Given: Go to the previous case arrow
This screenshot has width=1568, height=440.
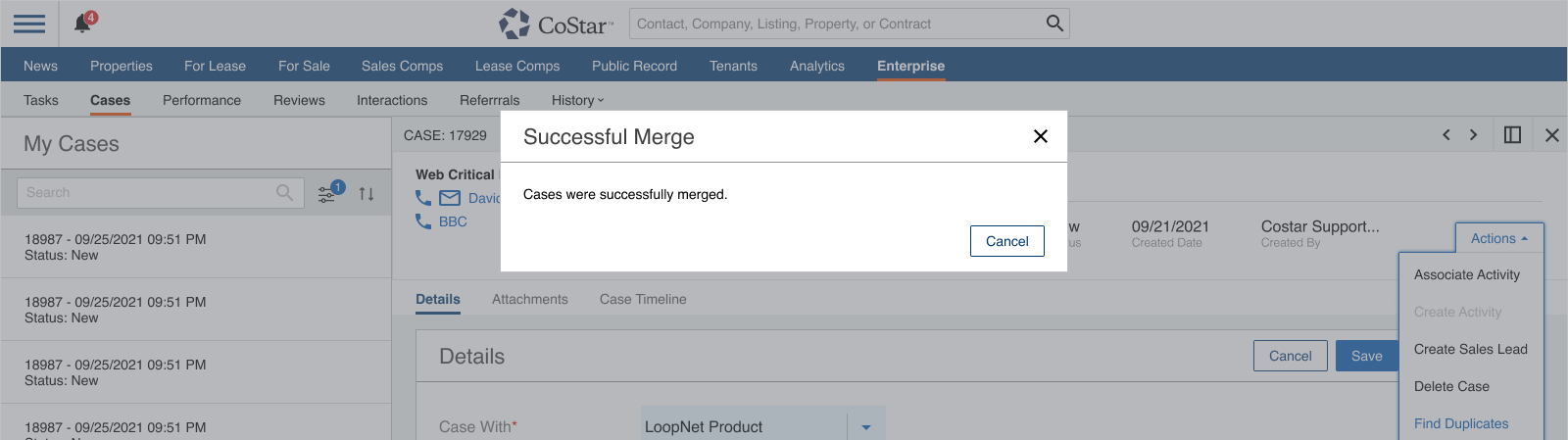Looking at the screenshot, I should (x=1445, y=135).
